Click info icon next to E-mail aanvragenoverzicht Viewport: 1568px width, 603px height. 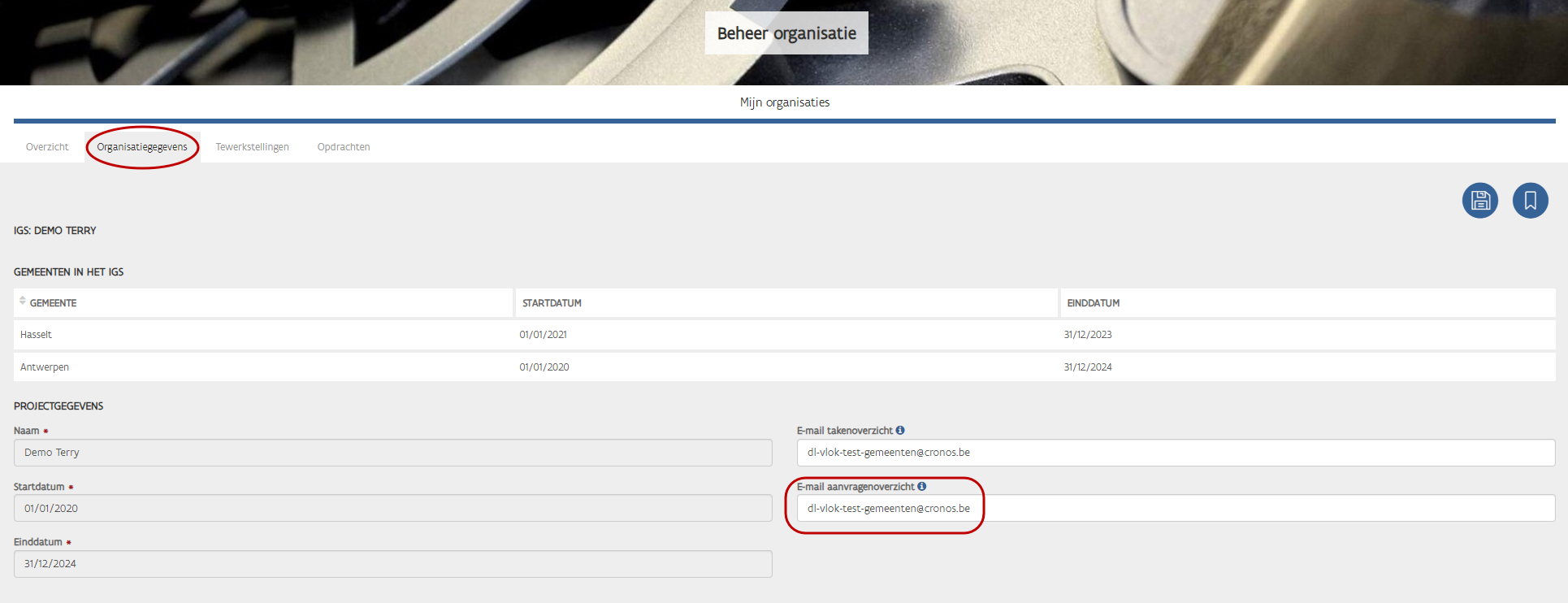(922, 486)
